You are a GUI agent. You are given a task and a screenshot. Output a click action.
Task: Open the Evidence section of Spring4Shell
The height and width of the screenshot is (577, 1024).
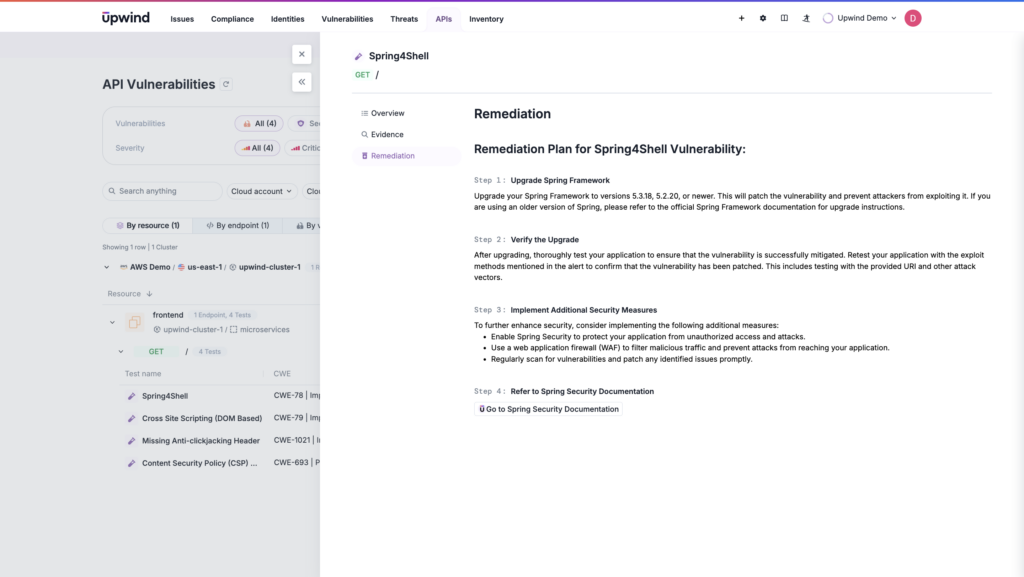385,134
